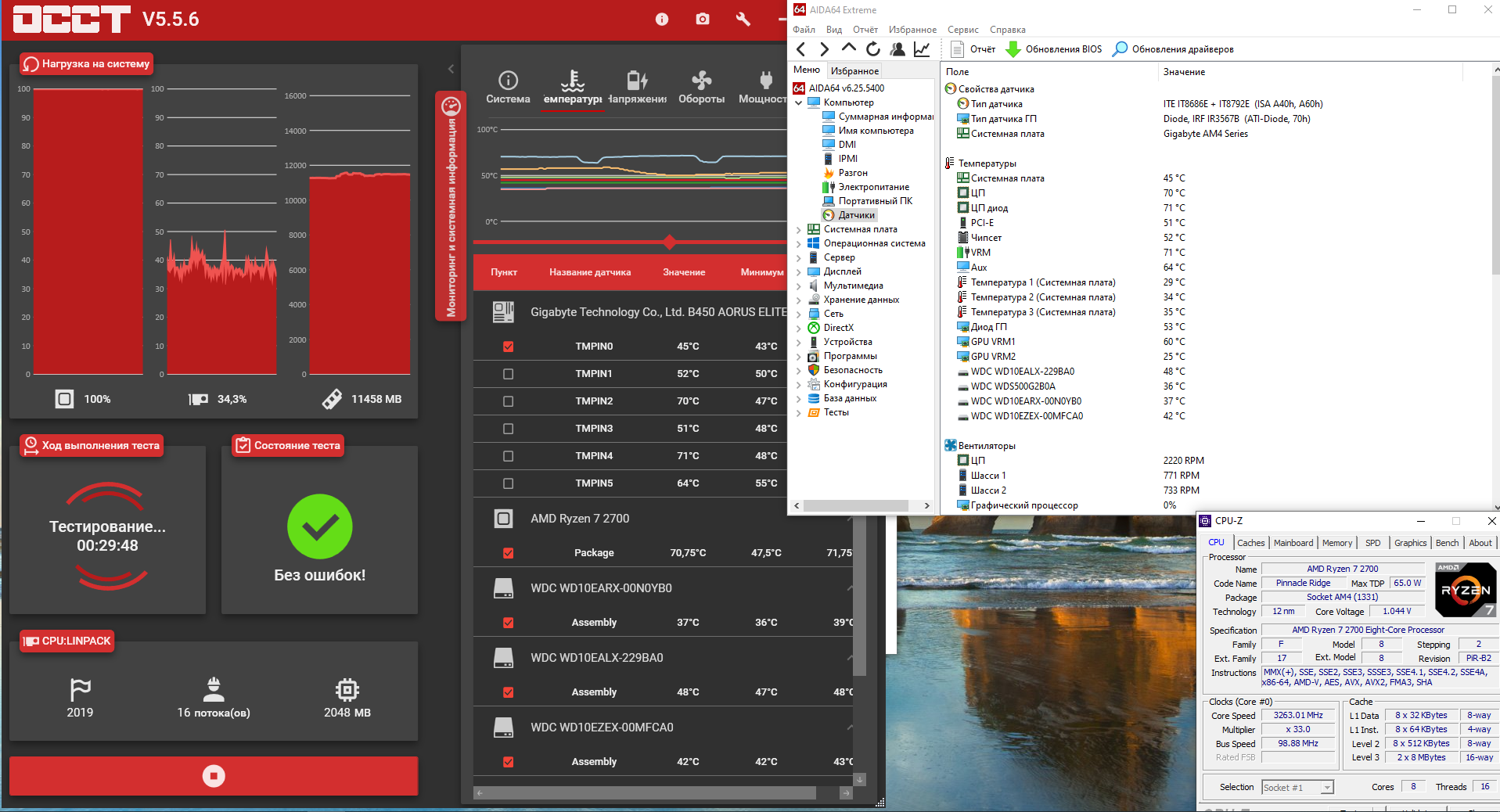
Task: Switch to OCCT Обороты tab
Action: tap(701, 88)
